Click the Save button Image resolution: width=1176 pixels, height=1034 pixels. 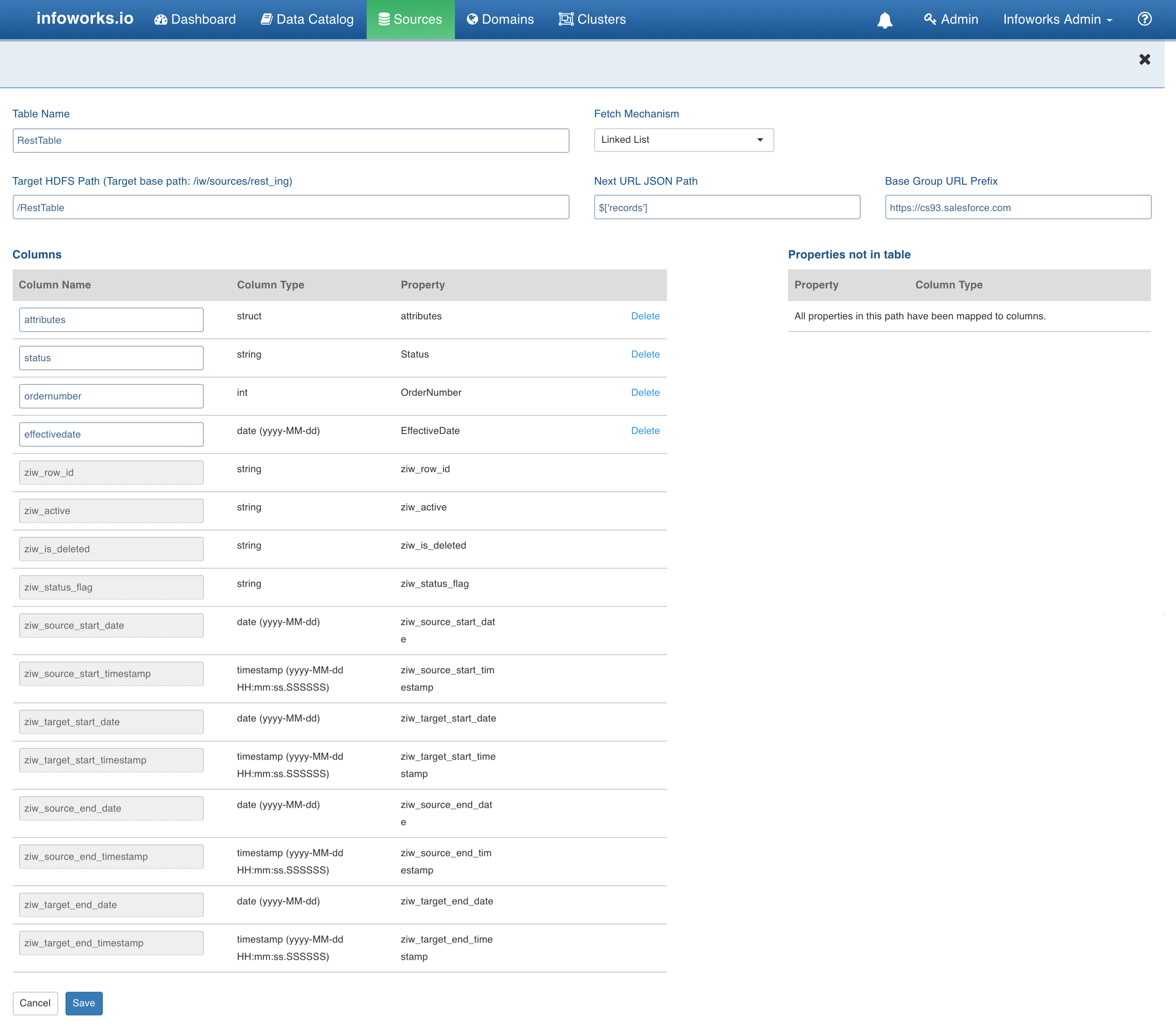83,1003
